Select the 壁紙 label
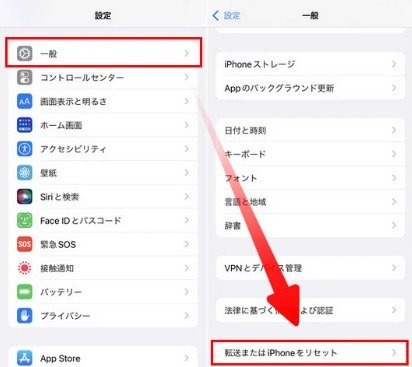The image size is (412, 367). click(x=49, y=173)
